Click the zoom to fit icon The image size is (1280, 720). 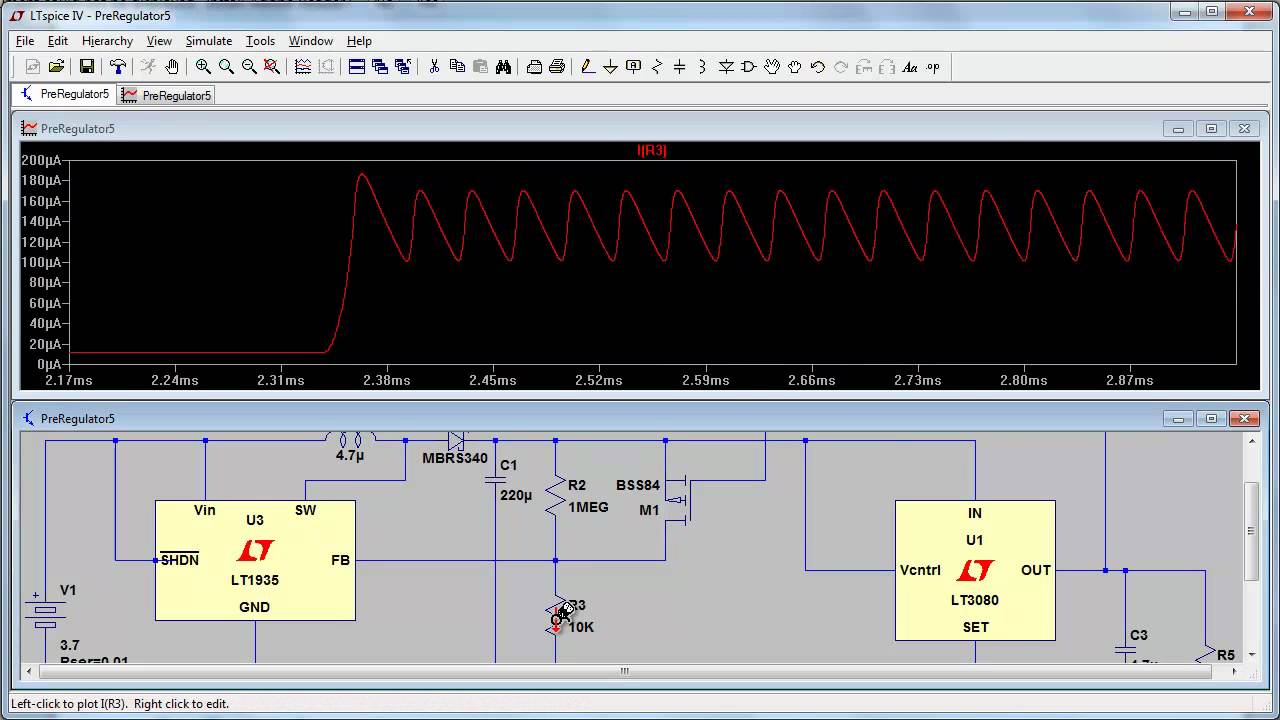point(272,67)
